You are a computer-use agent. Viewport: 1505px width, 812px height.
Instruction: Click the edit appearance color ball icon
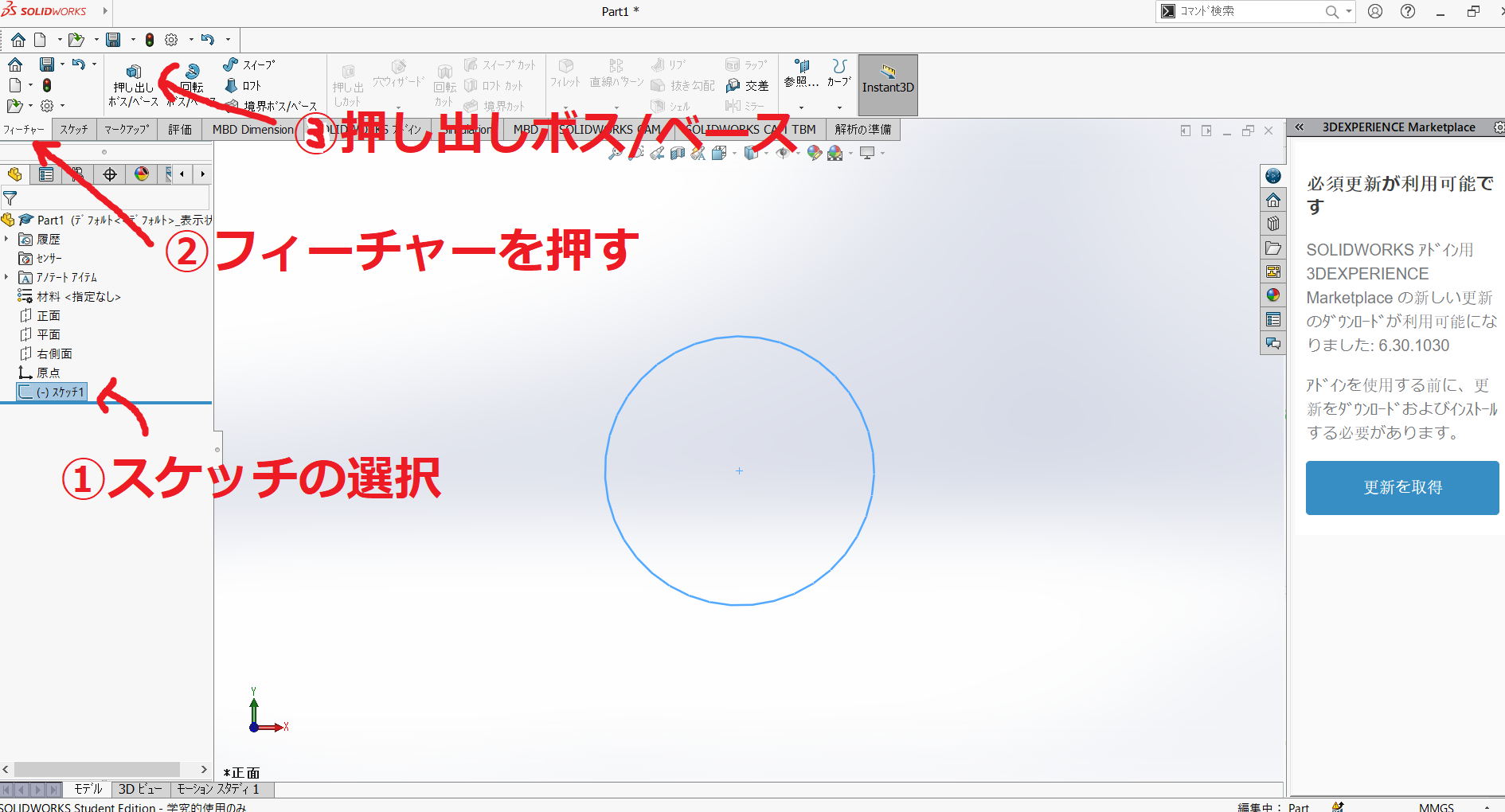[x=814, y=153]
